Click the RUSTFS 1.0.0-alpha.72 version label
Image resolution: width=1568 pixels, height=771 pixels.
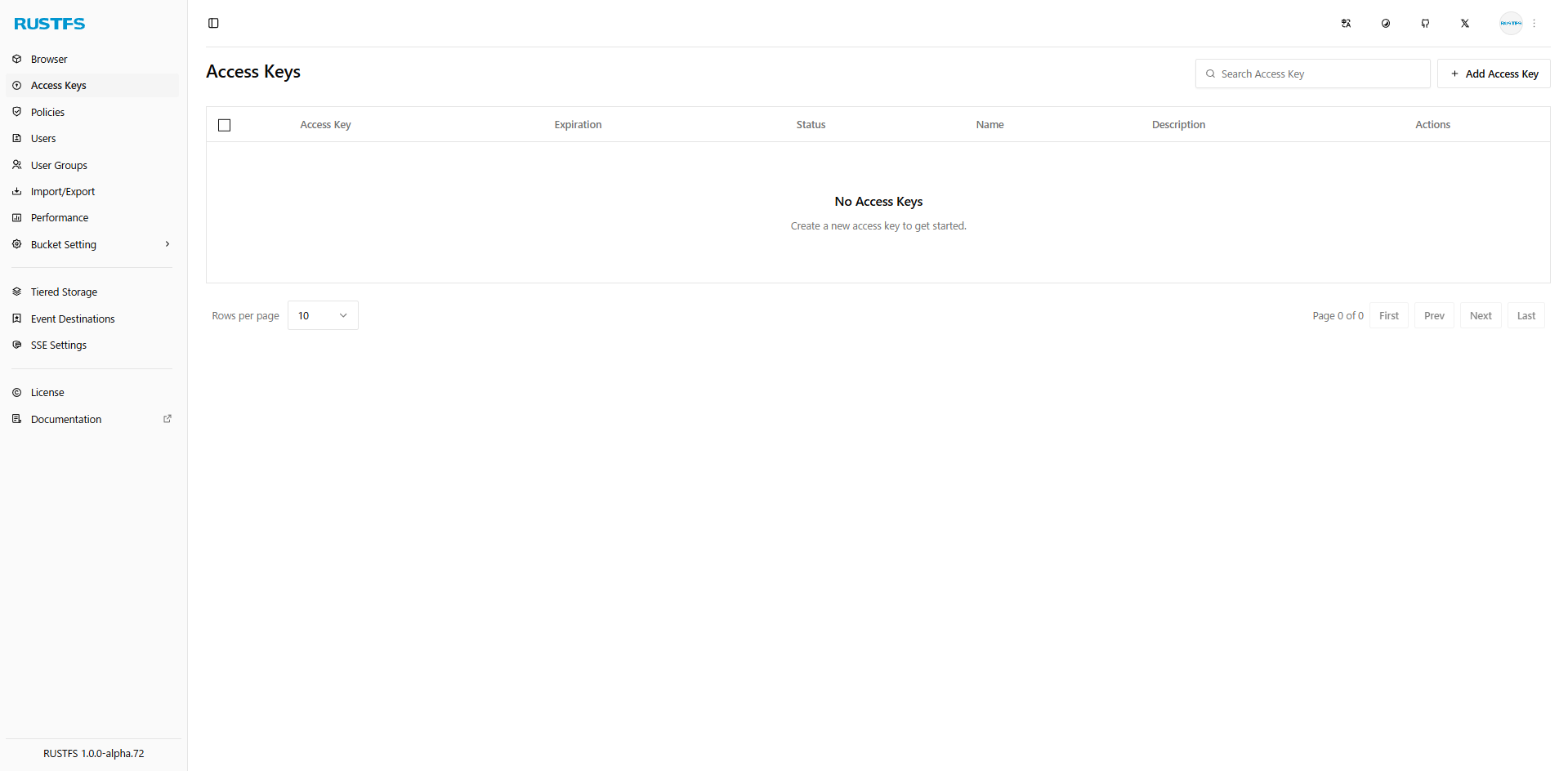94,753
